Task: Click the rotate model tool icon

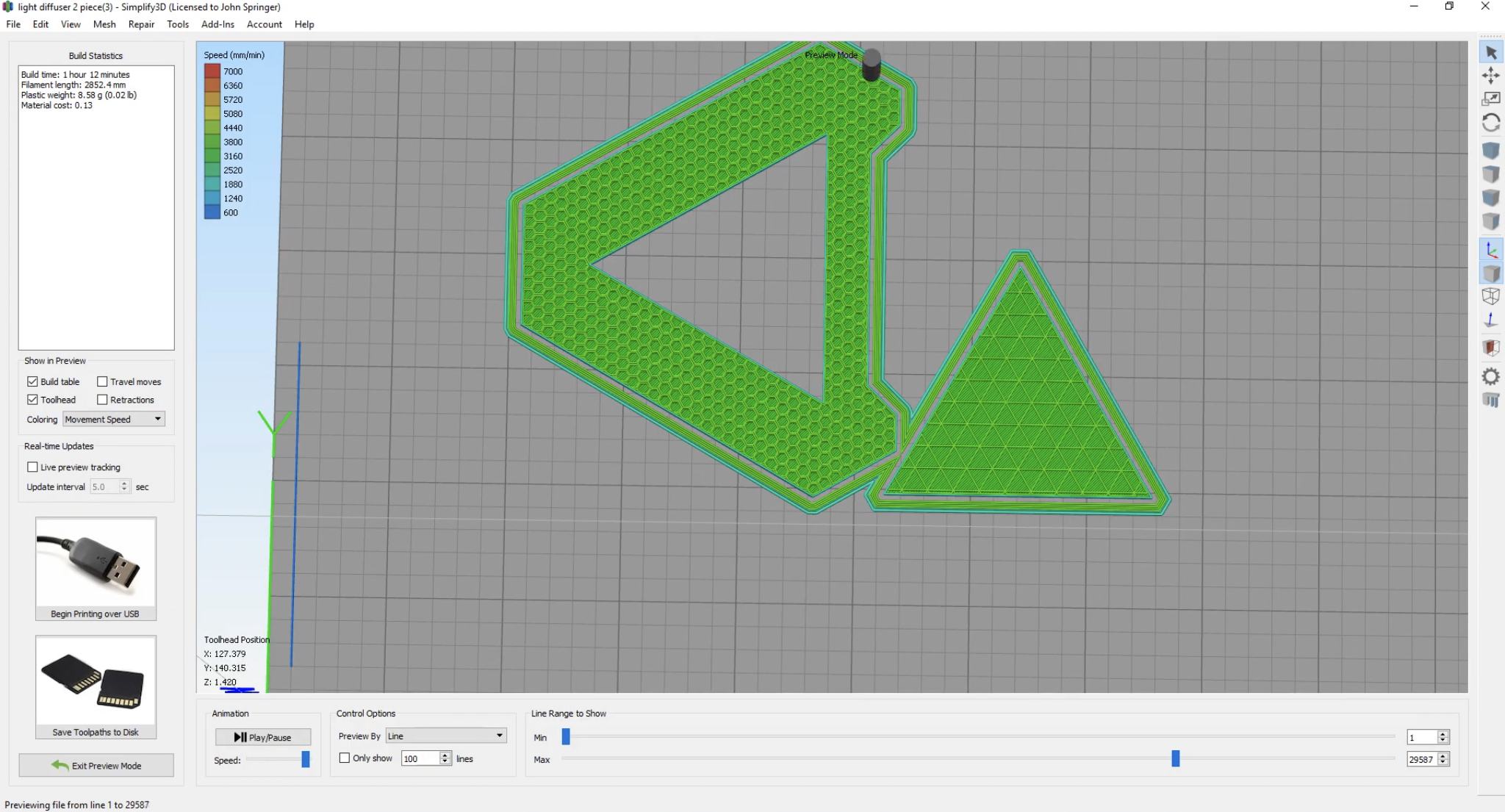Action: (1491, 123)
